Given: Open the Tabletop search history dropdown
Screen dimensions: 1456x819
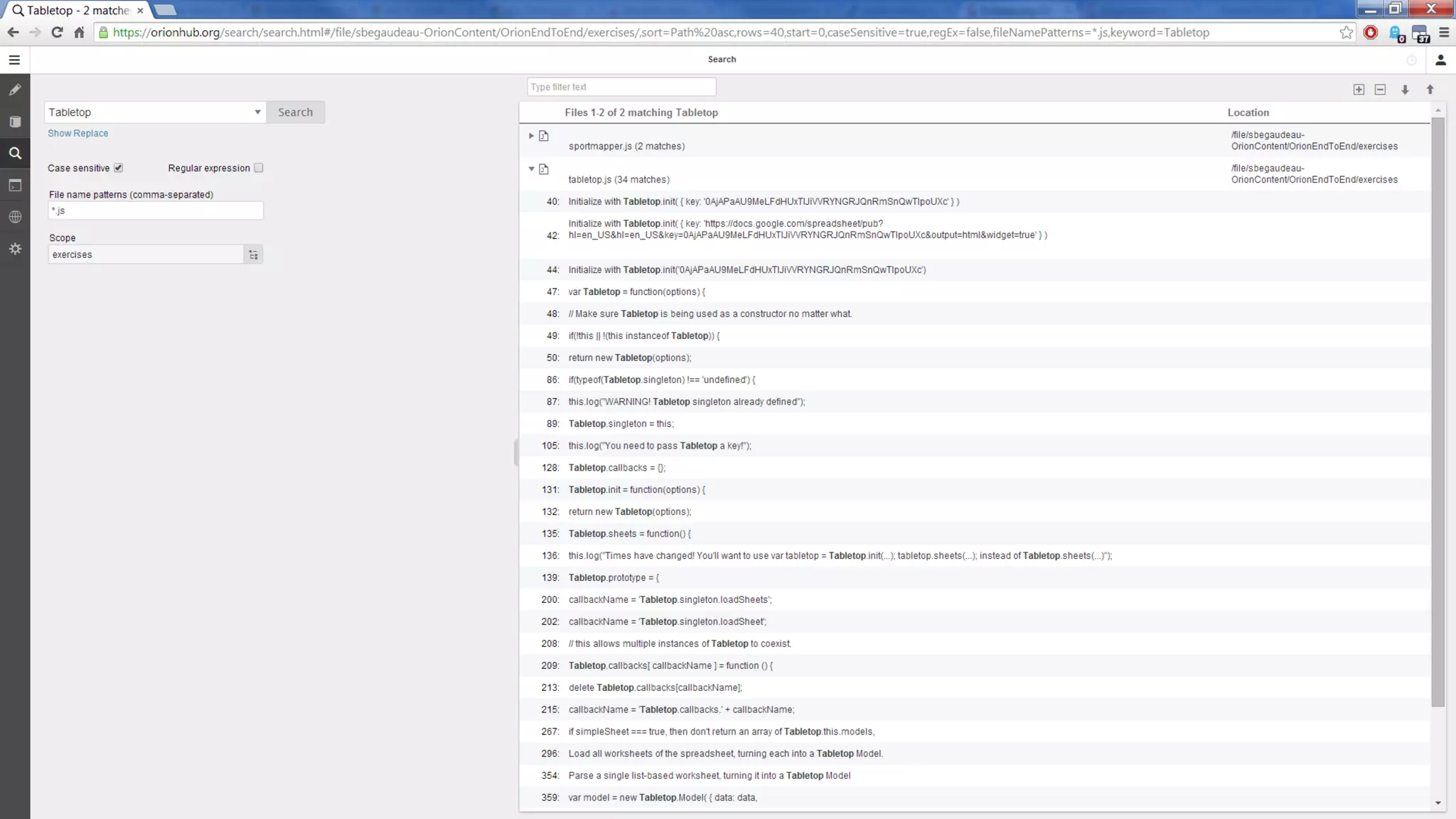Looking at the screenshot, I should [x=257, y=112].
